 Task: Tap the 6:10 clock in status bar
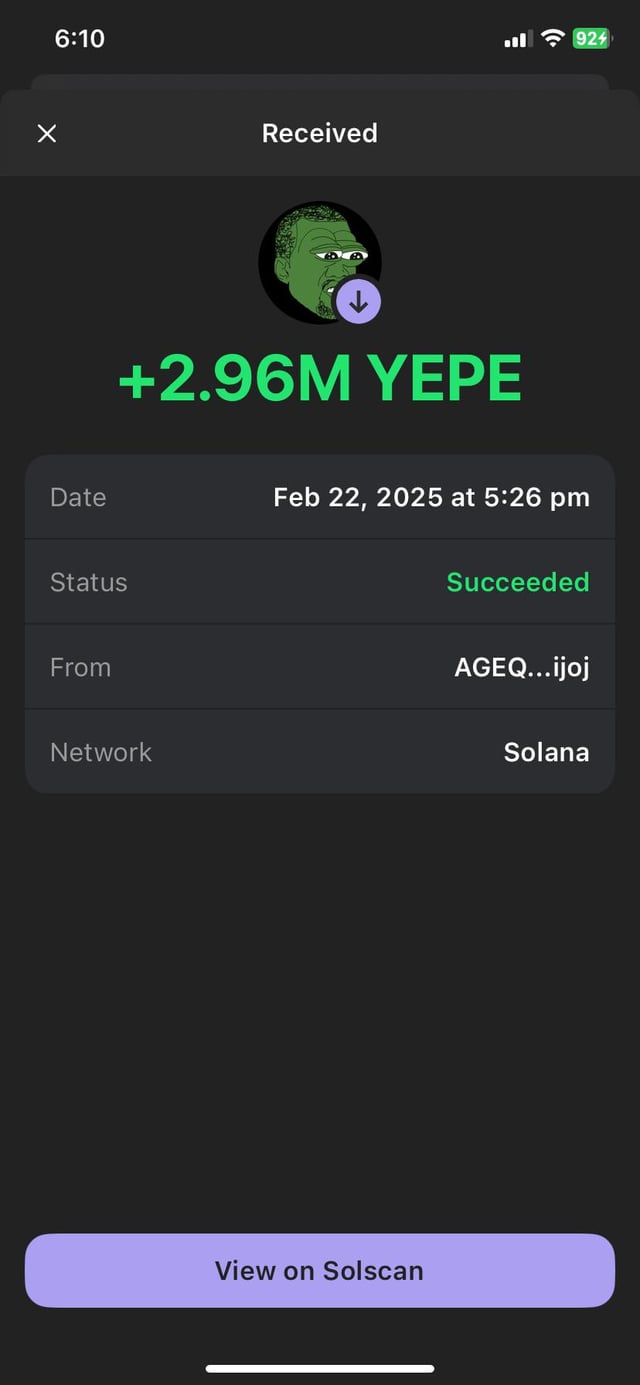tap(80, 39)
